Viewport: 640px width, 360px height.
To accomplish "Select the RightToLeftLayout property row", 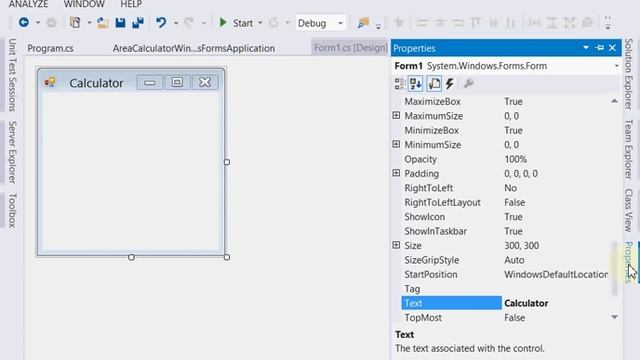I will pyautogui.click(x=506, y=202).
